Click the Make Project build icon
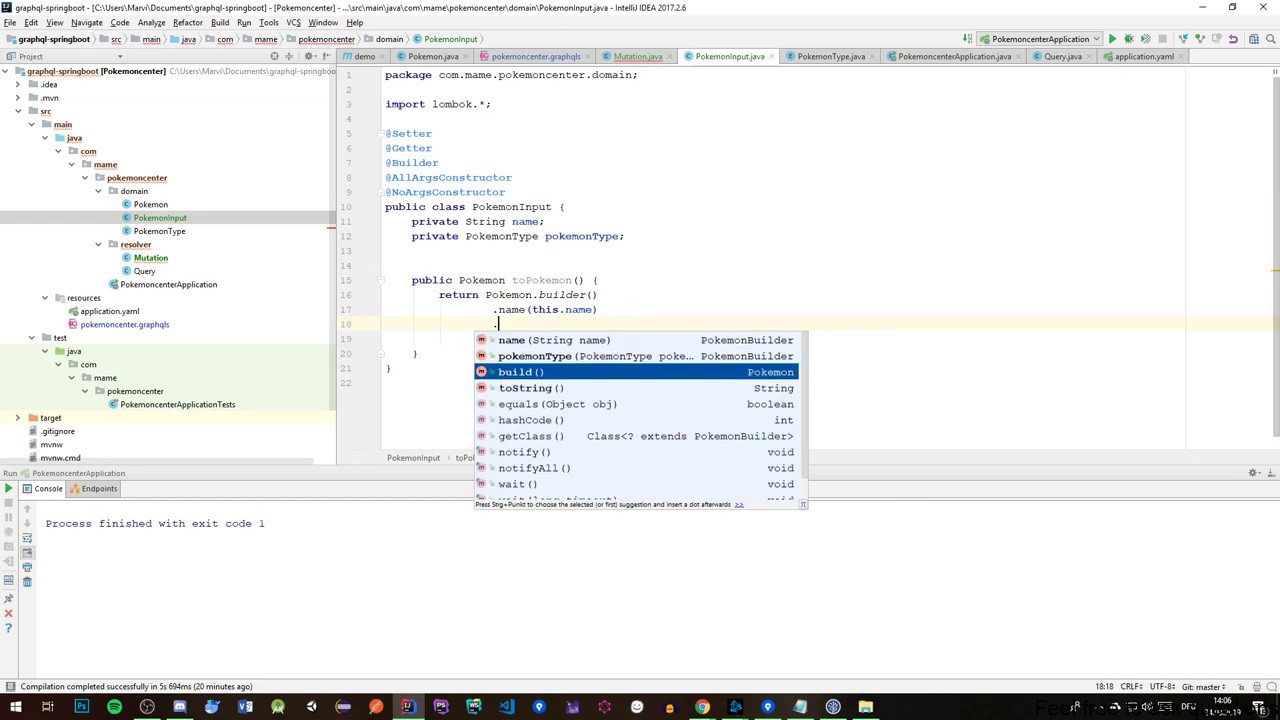This screenshot has height=720, width=1280. 968,39
